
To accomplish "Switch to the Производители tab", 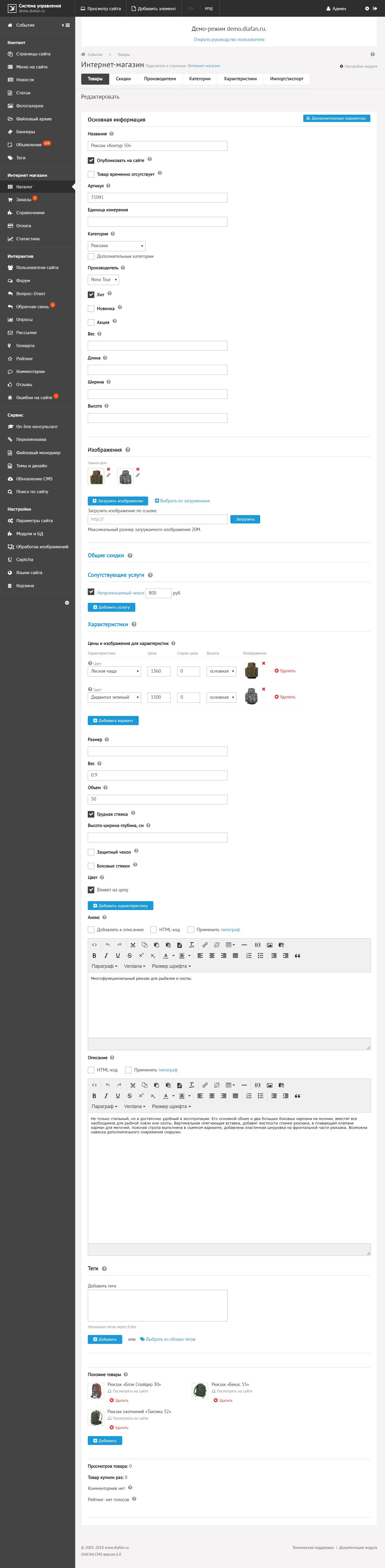I will click(x=160, y=79).
